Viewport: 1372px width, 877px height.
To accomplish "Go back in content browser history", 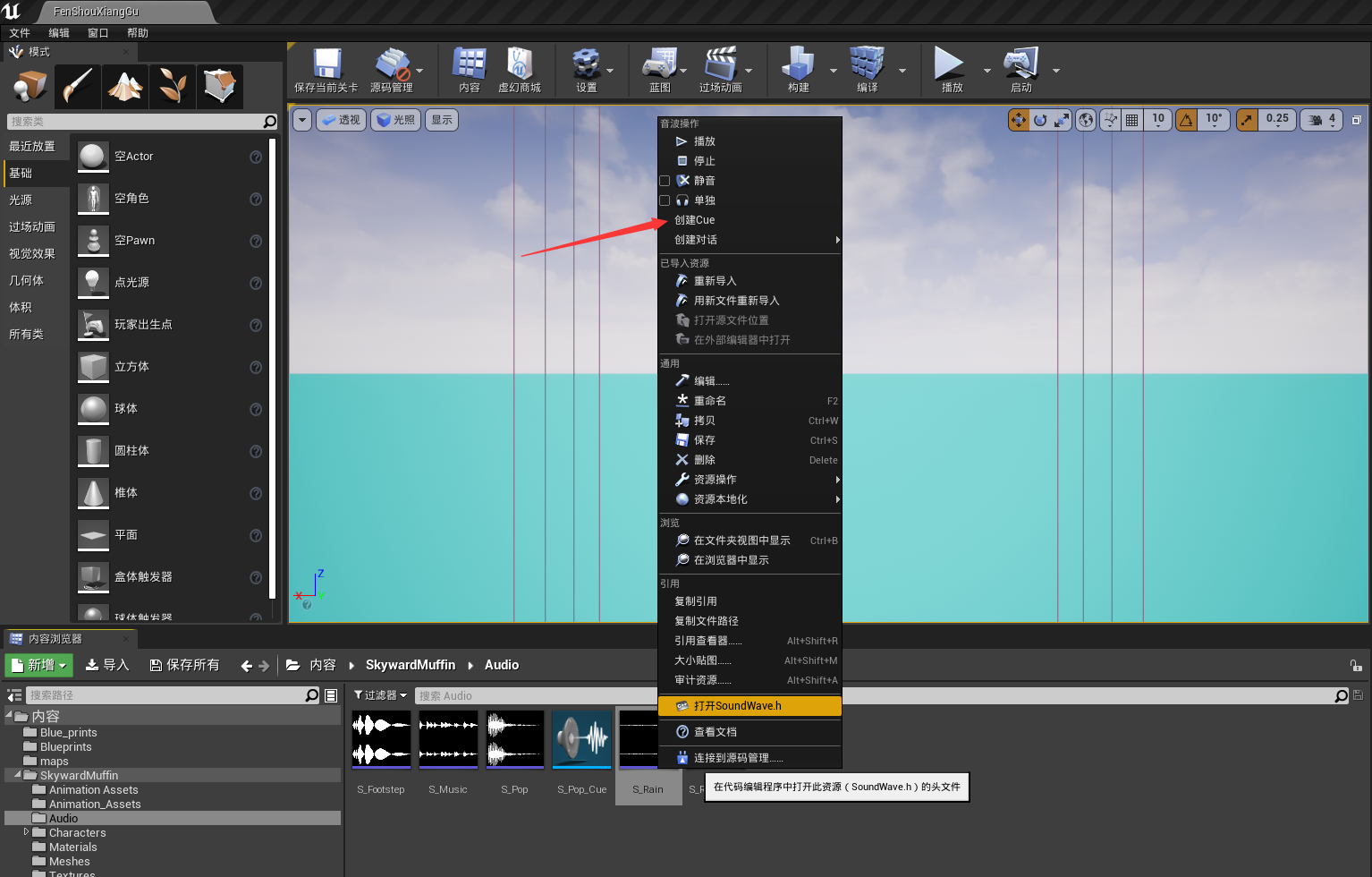I will (x=247, y=666).
